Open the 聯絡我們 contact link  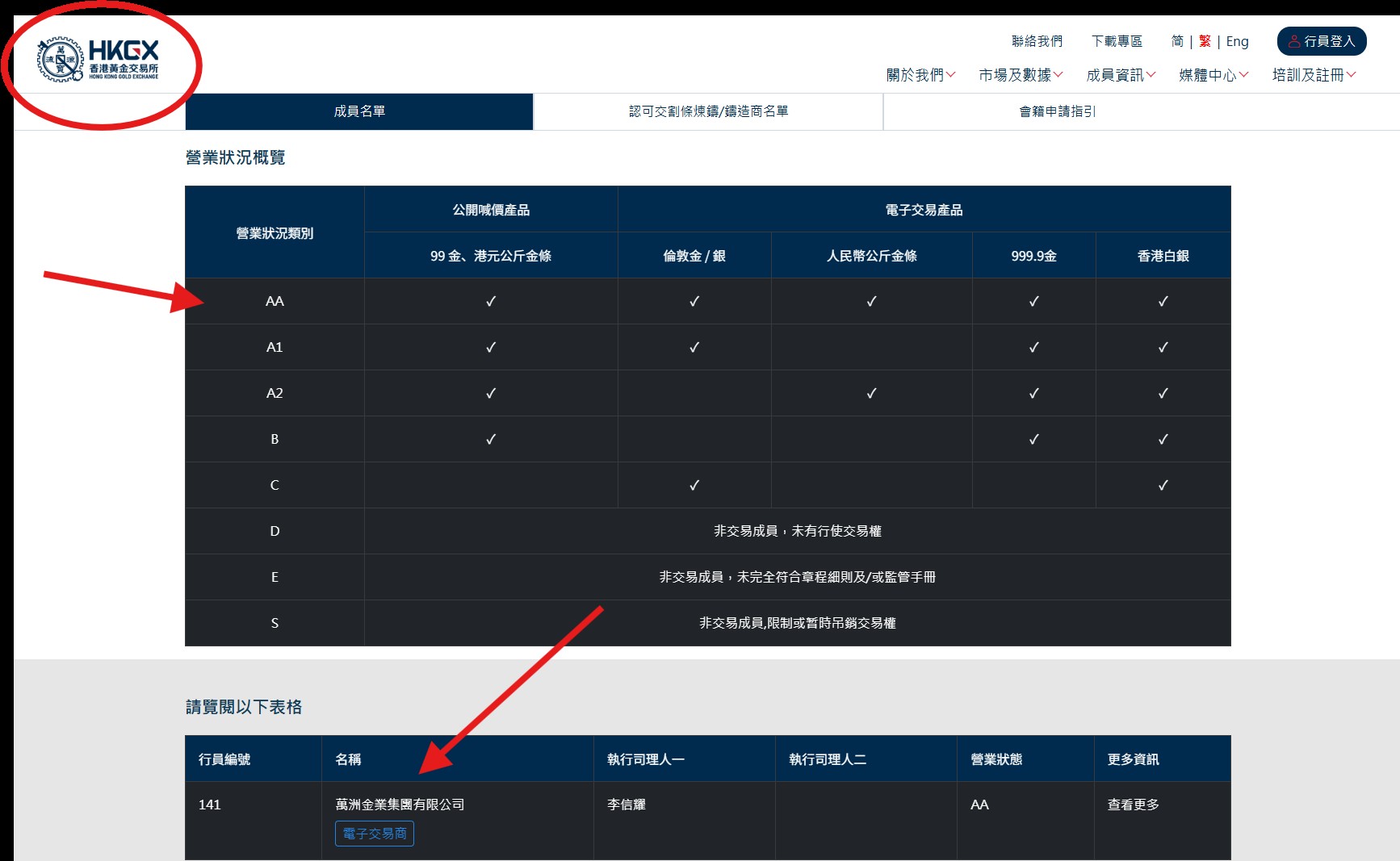click(x=1037, y=41)
